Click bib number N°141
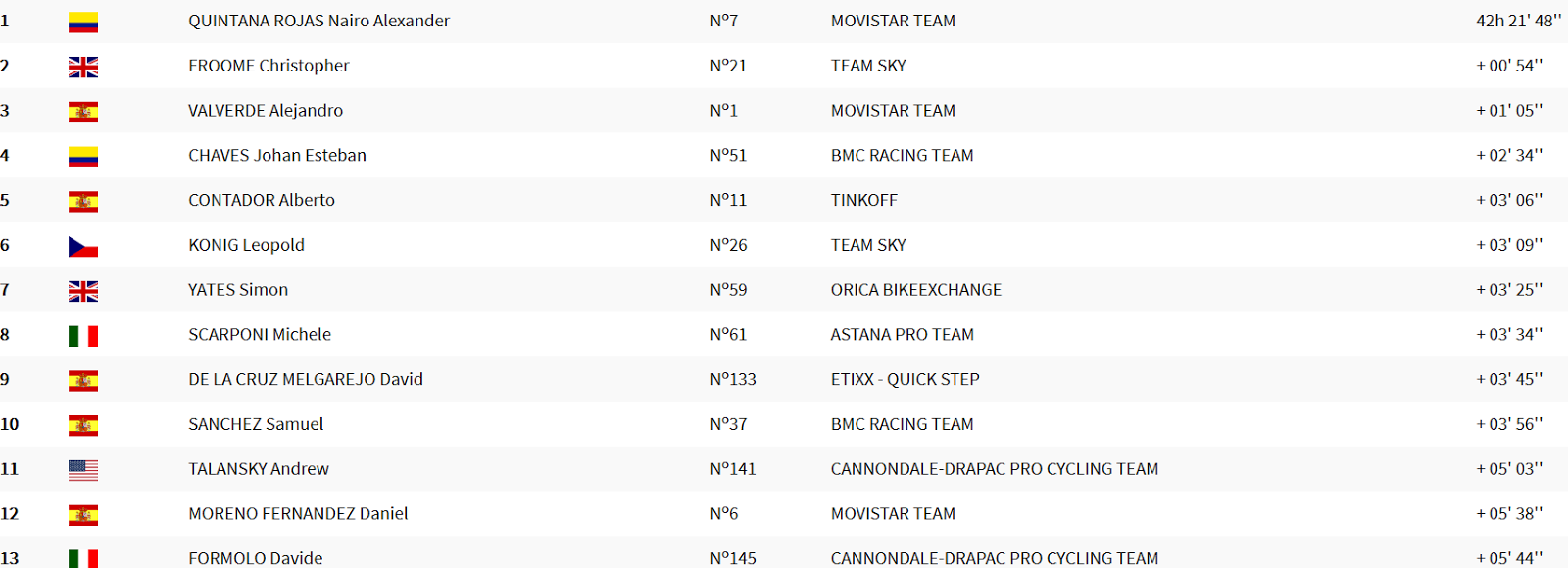Viewport: 1568px width, 568px height. pyautogui.click(x=733, y=469)
